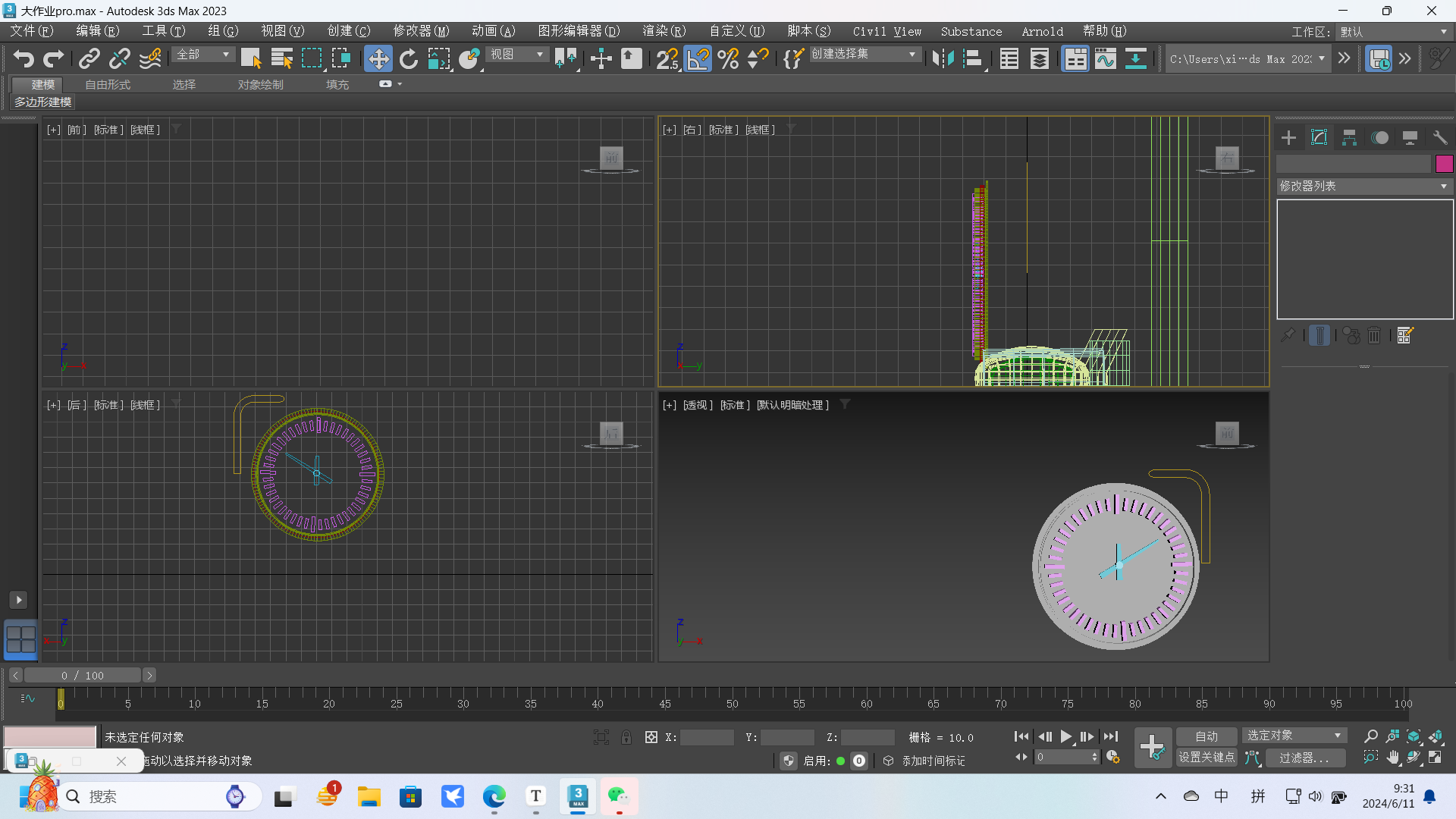The image size is (1456, 819).
Task: Open the Mirror tool
Action: click(x=943, y=58)
